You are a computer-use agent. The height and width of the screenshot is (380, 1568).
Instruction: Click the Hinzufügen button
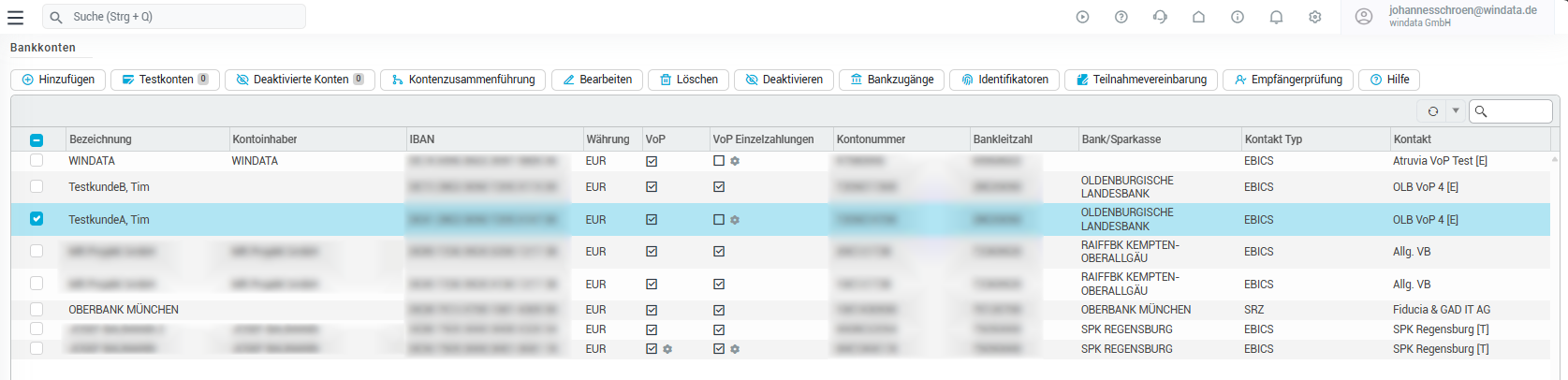[x=58, y=80]
